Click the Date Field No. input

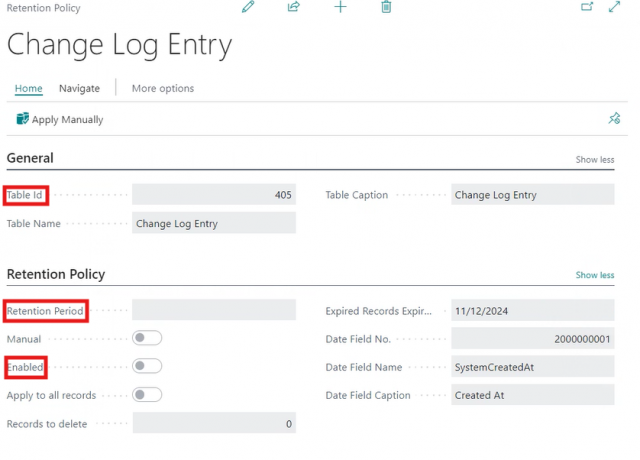[x=531, y=340]
